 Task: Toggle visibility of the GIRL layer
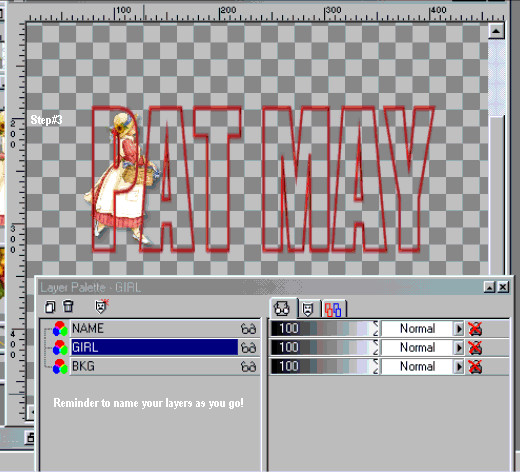click(x=248, y=348)
